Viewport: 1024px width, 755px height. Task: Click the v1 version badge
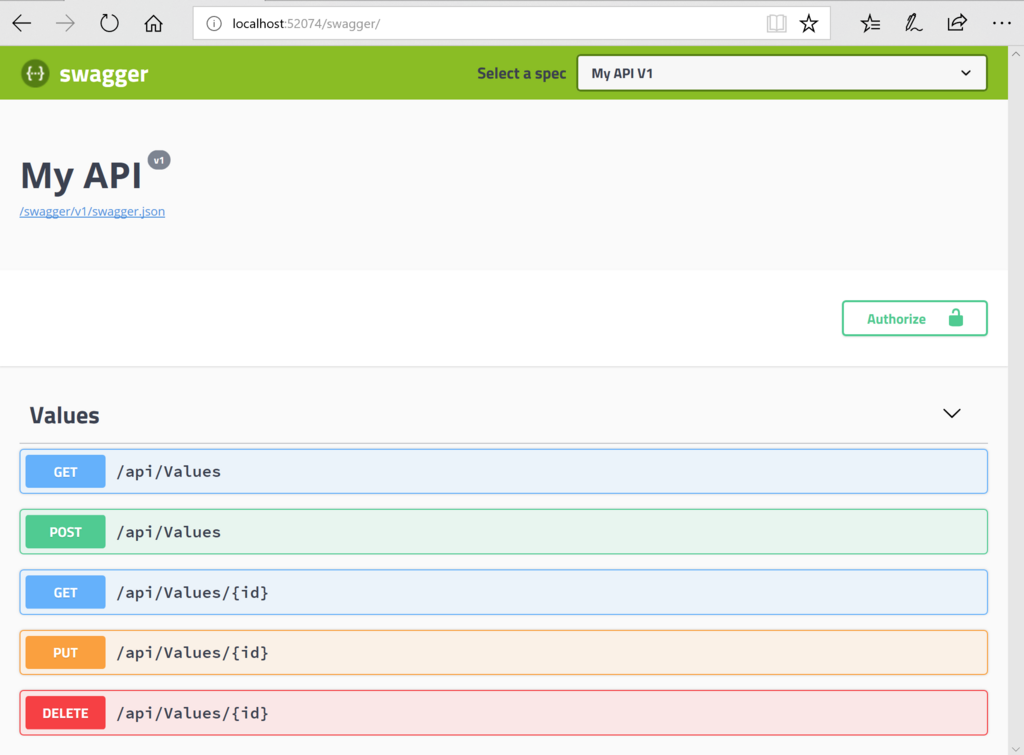click(159, 160)
